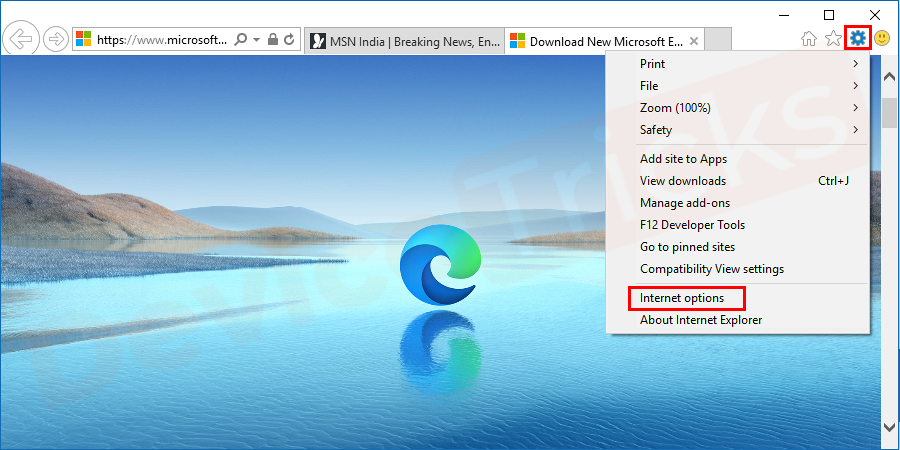Launch F12 Developer Tools

point(738,225)
